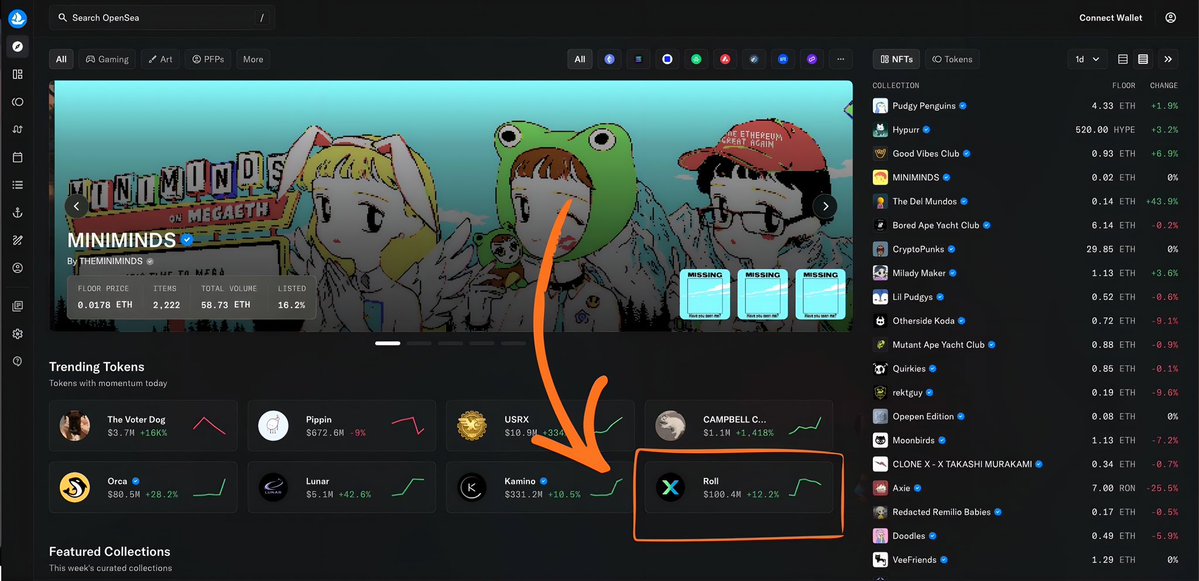This screenshot has width=1199, height=581.
Task: Open the Kamino token card
Action: coord(540,487)
